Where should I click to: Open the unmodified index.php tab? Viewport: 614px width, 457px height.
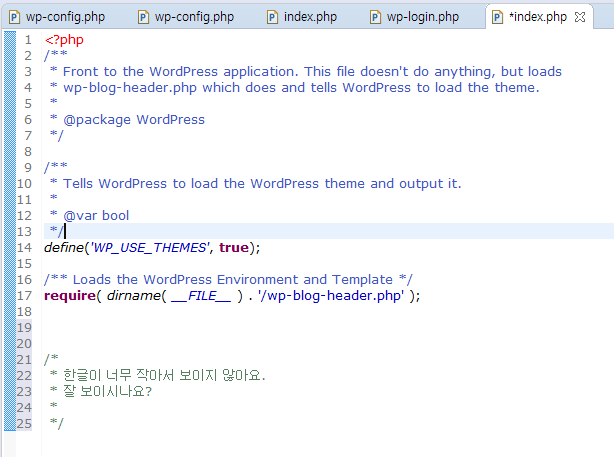[x=303, y=17]
